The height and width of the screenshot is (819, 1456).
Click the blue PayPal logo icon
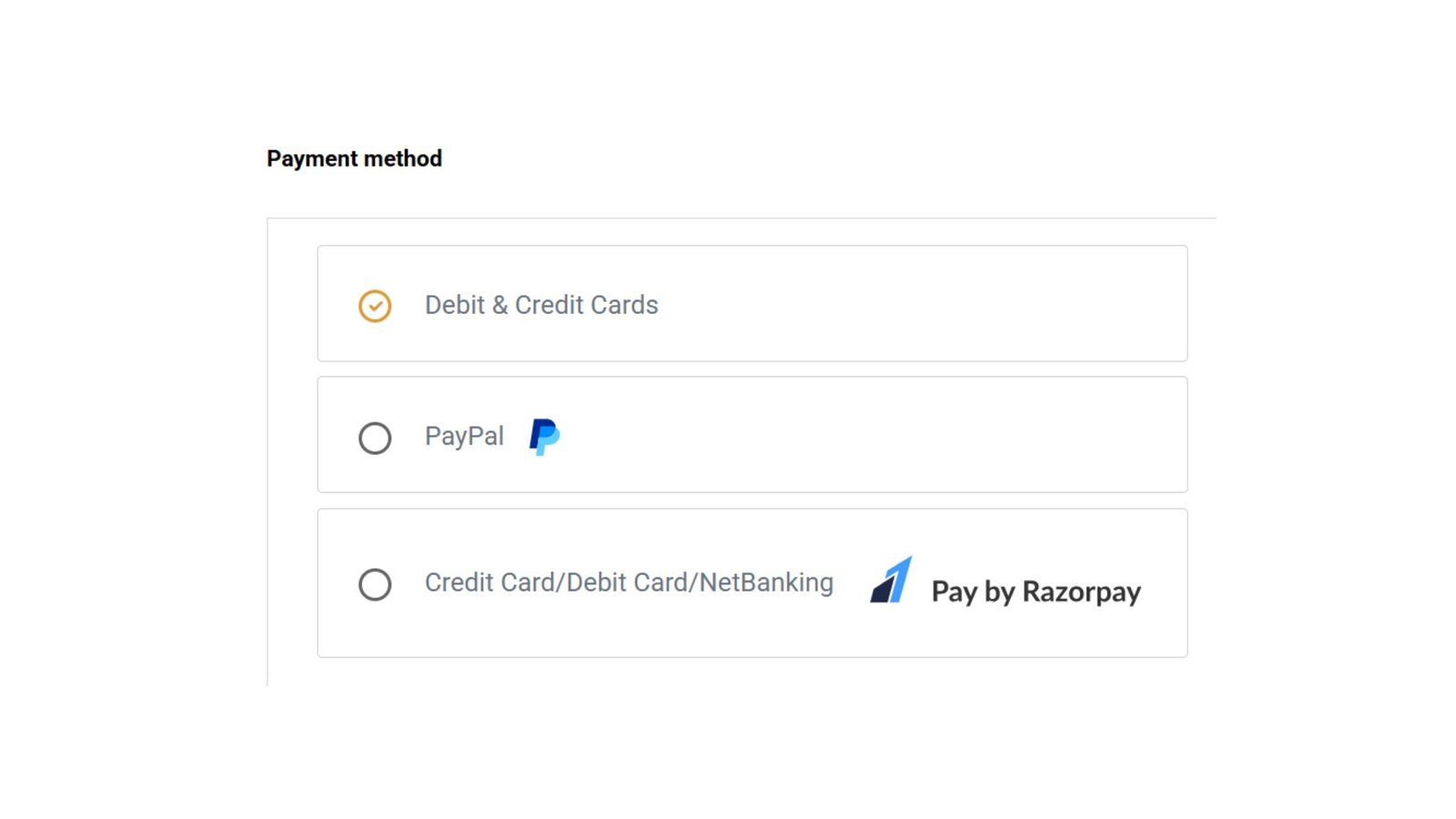(x=544, y=437)
